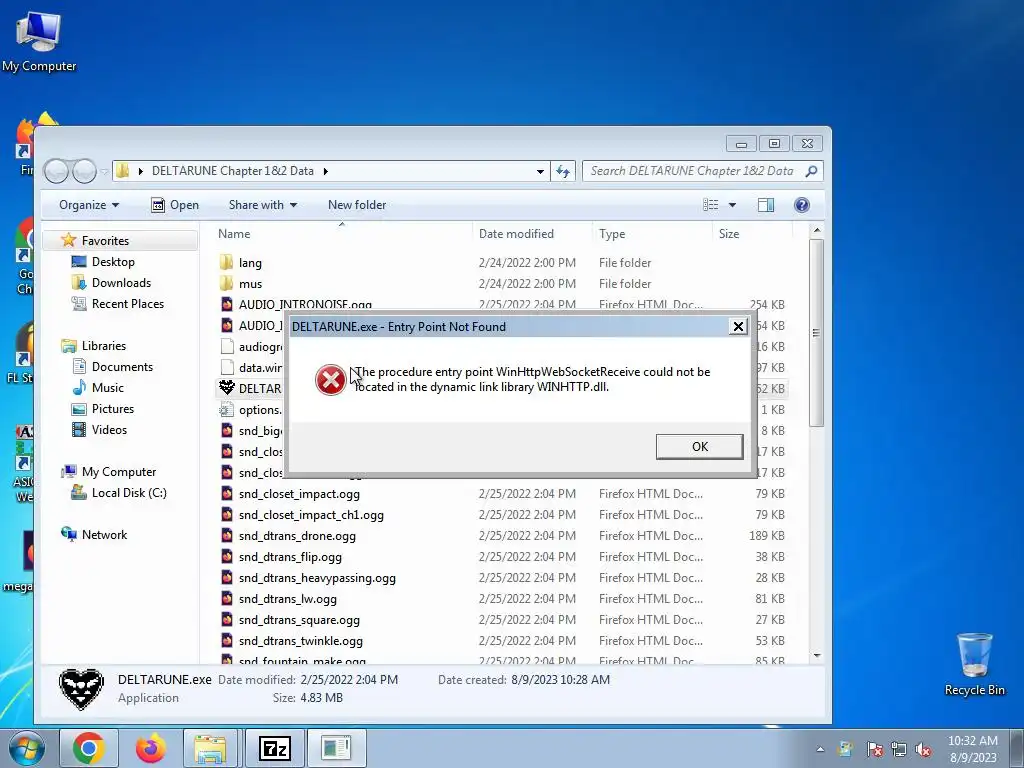Open the clock showing 10:32 AM
Screen dimensions: 1024x768
pos(972,749)
